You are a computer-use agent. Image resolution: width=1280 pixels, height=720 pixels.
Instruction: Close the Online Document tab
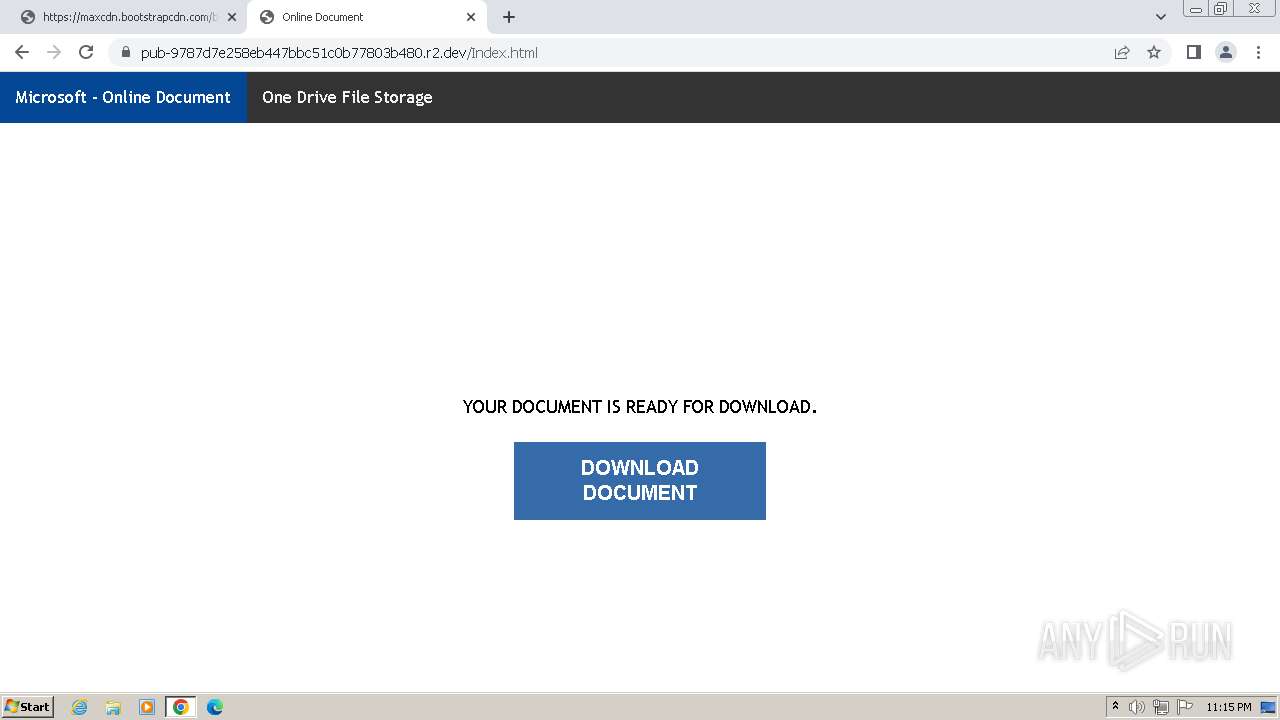point(471,17)
